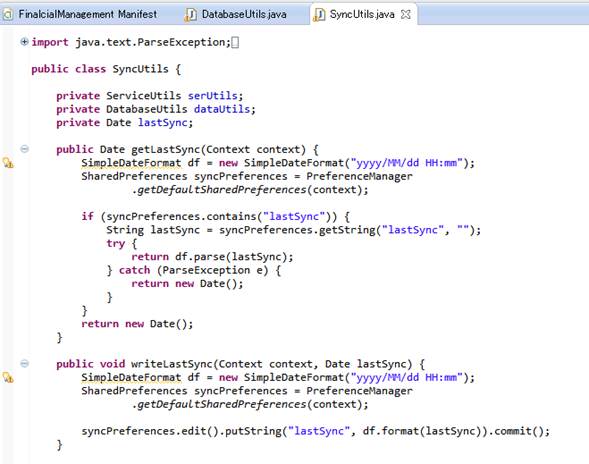Place cursor on getDefaultSharedPreferences in getLastSync
This screenshot has height=464, width=589.
[222, 190]
